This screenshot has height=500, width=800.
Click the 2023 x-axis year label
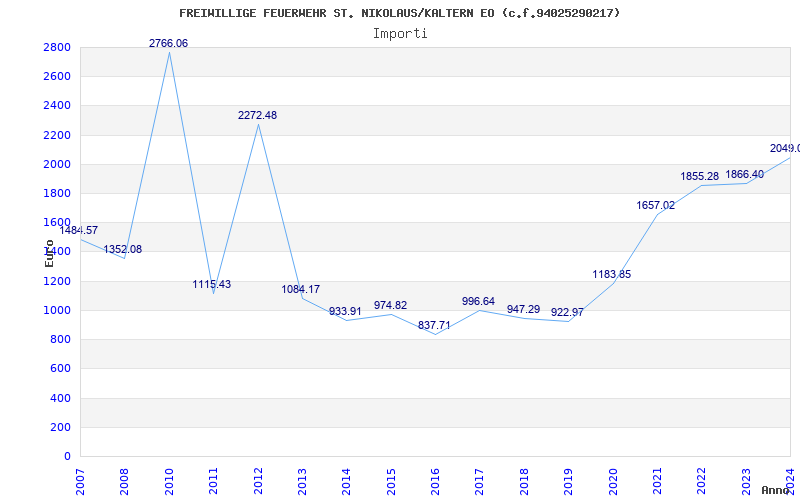pos(746,481)
